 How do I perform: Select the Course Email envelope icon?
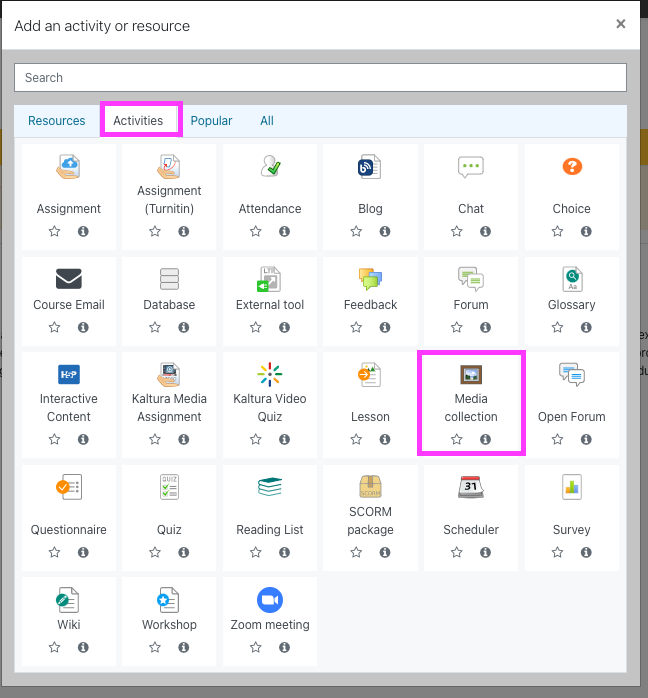pyautogui.click(x=69, y=279)
